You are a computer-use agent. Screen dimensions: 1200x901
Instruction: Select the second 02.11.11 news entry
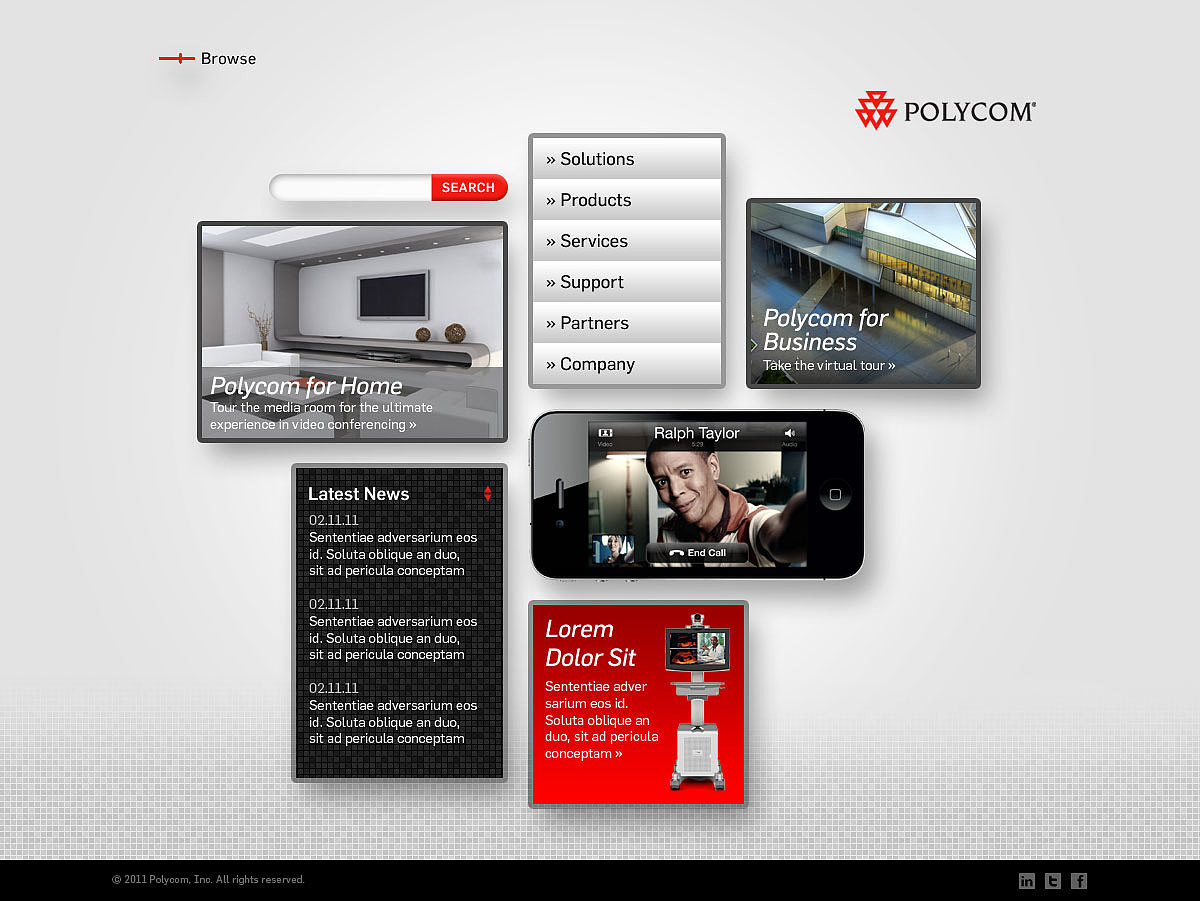393,630
